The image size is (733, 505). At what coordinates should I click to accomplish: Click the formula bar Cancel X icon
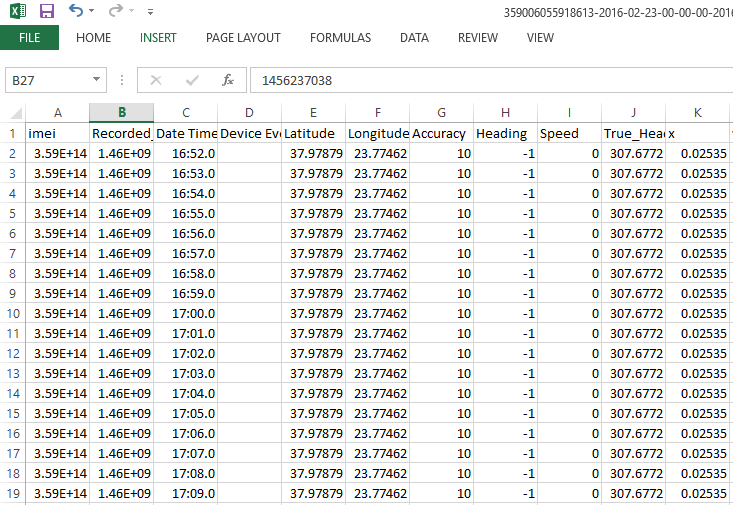coord(156,80)
